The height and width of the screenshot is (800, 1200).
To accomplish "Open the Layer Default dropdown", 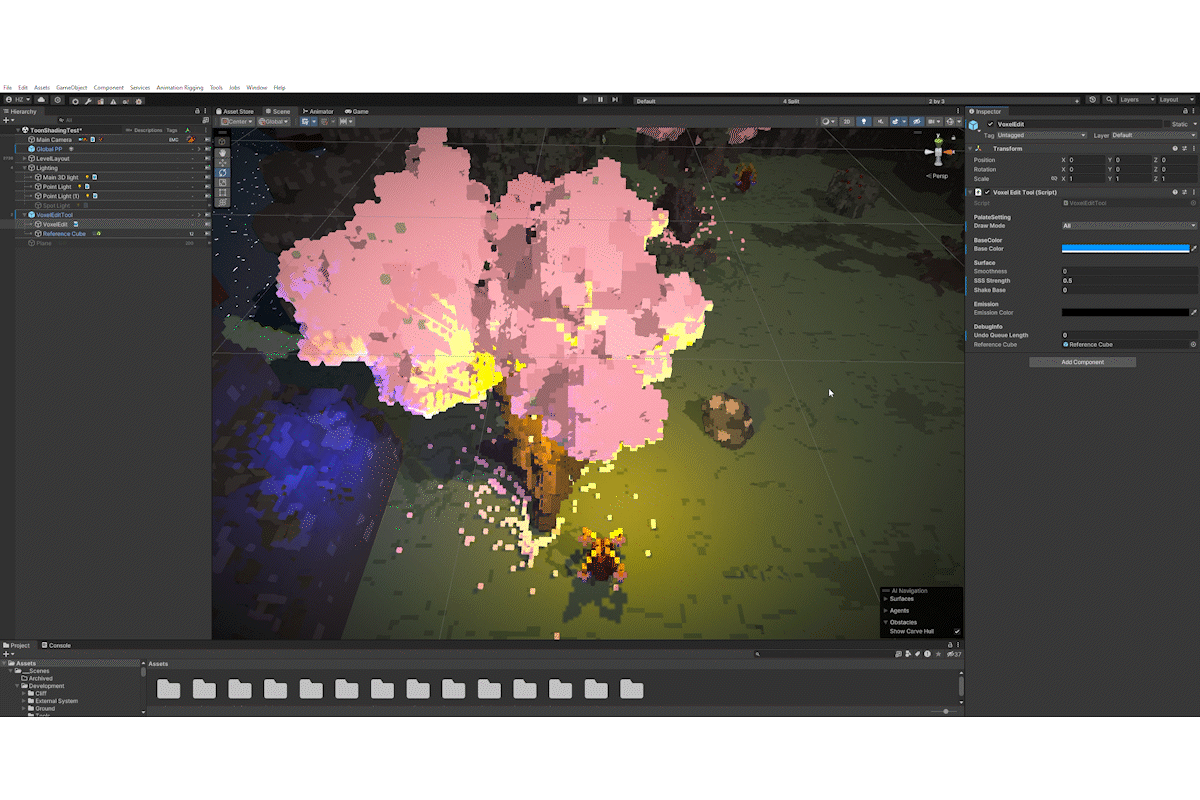I will (1154, 135).
